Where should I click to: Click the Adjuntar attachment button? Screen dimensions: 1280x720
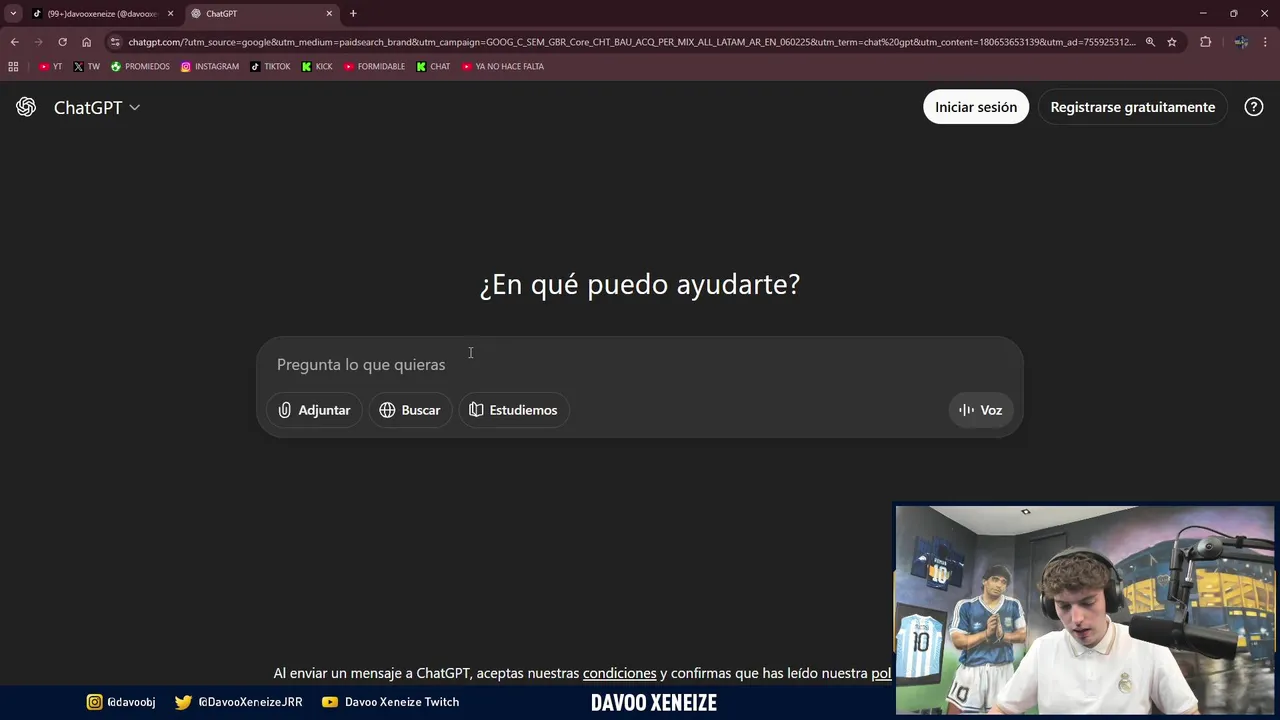[314, 410]
